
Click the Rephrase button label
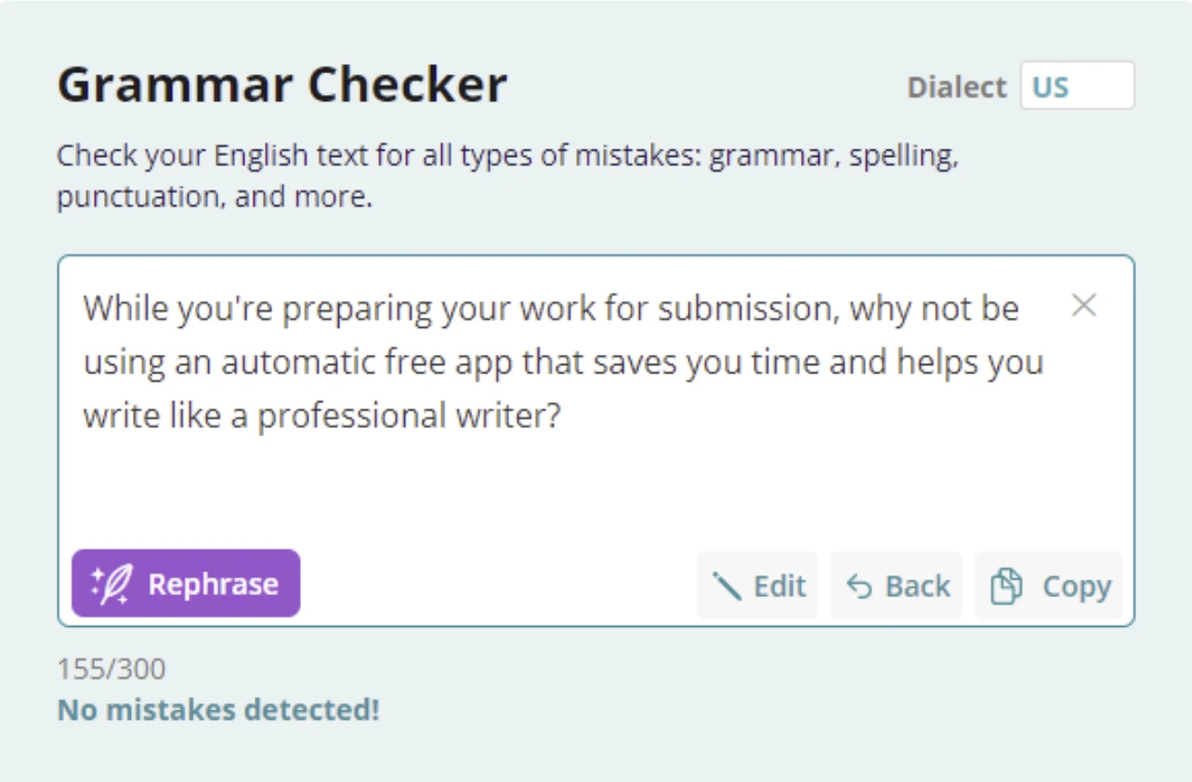214,584
